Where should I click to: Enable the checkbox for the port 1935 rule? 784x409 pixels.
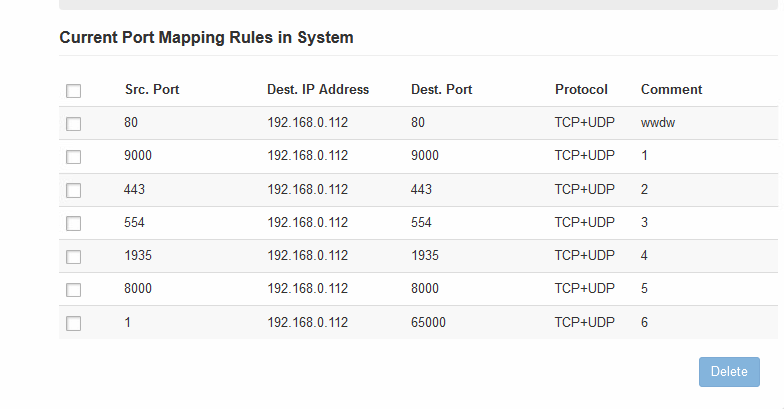(x=74, y=256)
